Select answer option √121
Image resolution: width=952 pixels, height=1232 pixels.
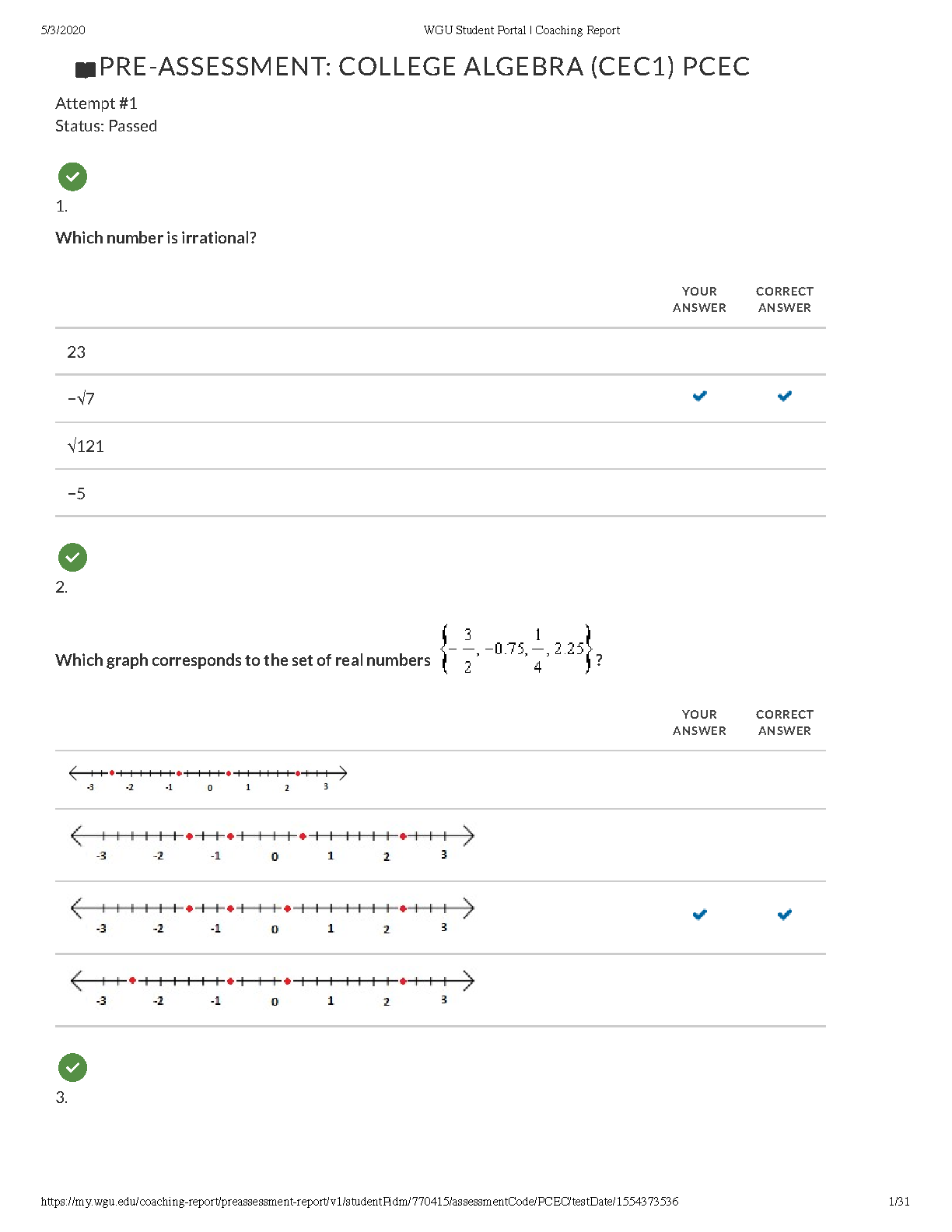click(x=86, y=446)
